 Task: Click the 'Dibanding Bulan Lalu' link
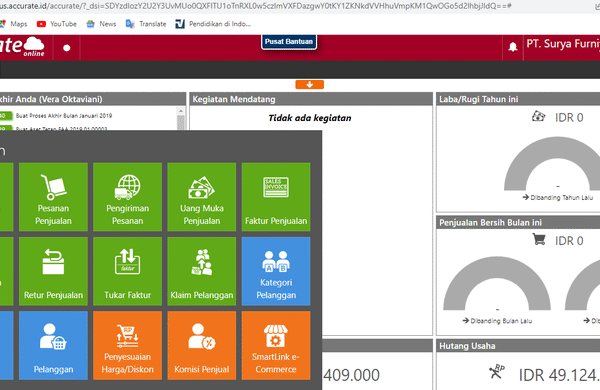(x=497, y=321)
